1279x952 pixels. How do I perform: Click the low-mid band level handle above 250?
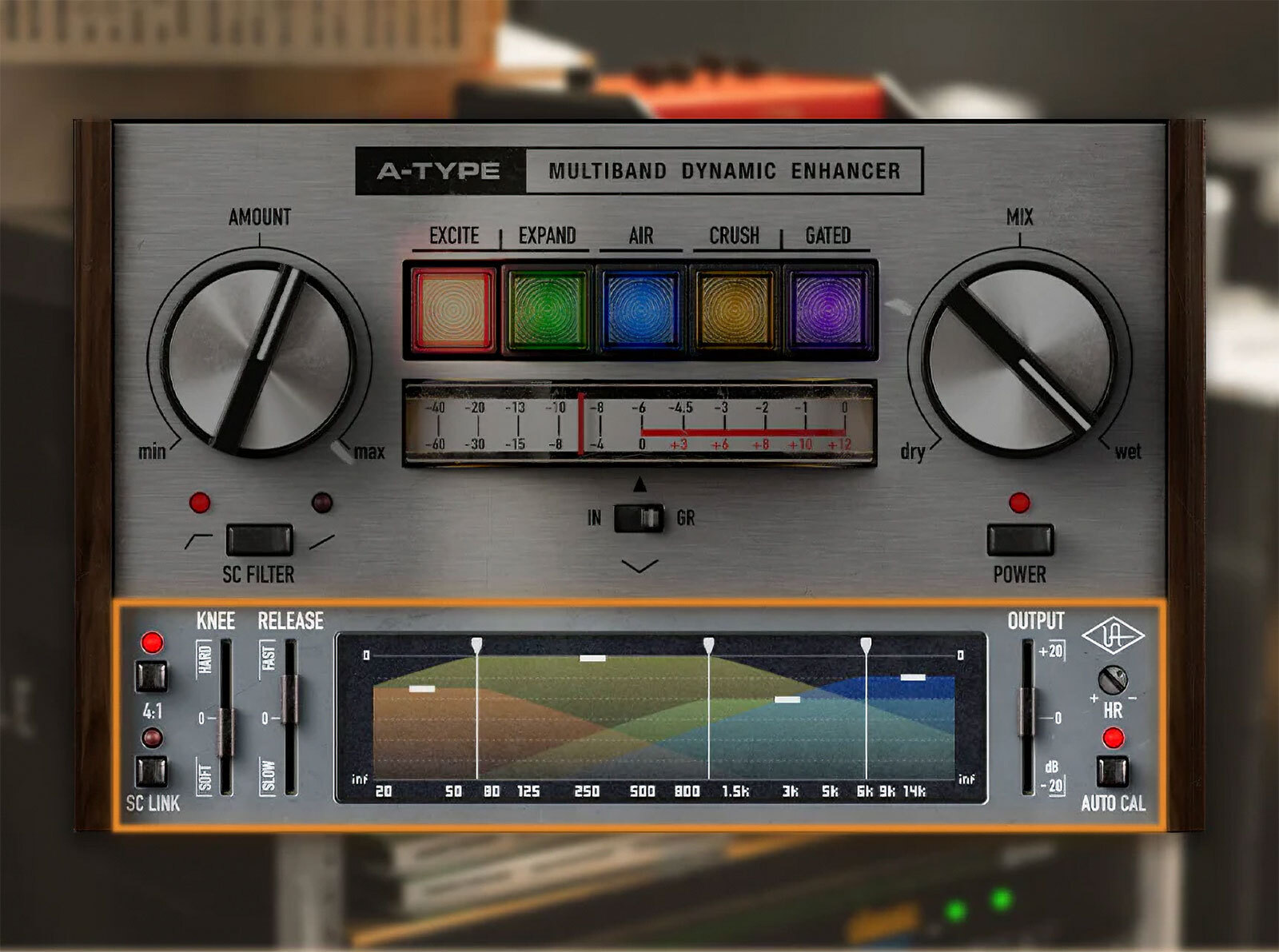pyautogui.click(x=592, y=658)
